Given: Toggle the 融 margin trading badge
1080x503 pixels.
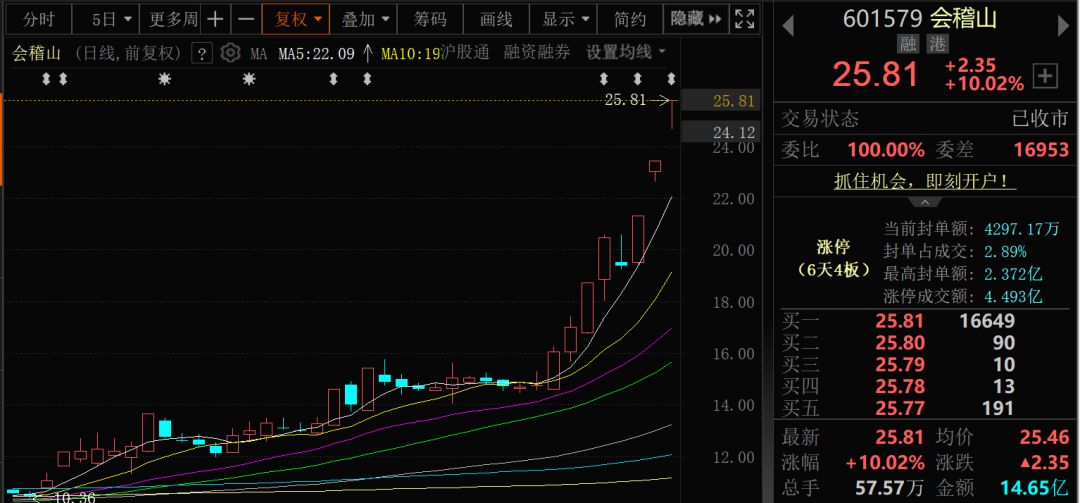Looking at the screenshot, I should (x=908, y=44).
